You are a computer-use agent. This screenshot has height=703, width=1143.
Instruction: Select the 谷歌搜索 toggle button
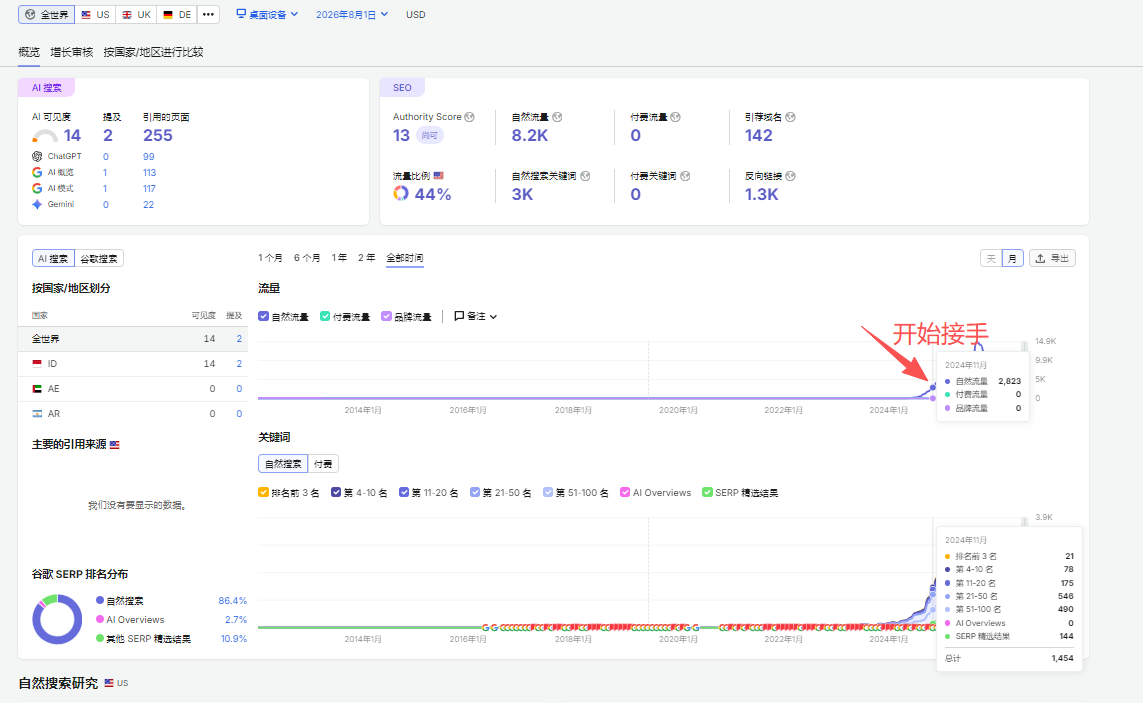point(98,258)
